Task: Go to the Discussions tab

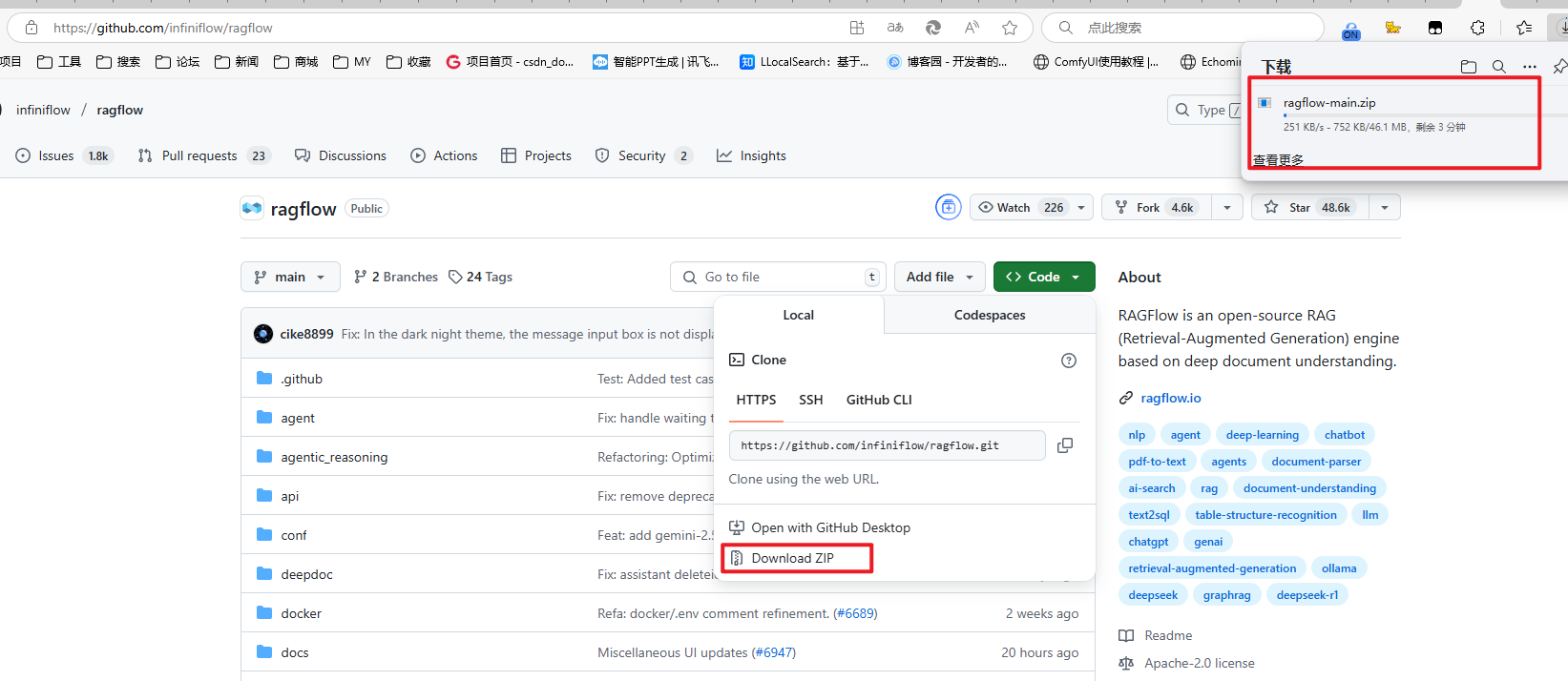Action: [341, 155]
